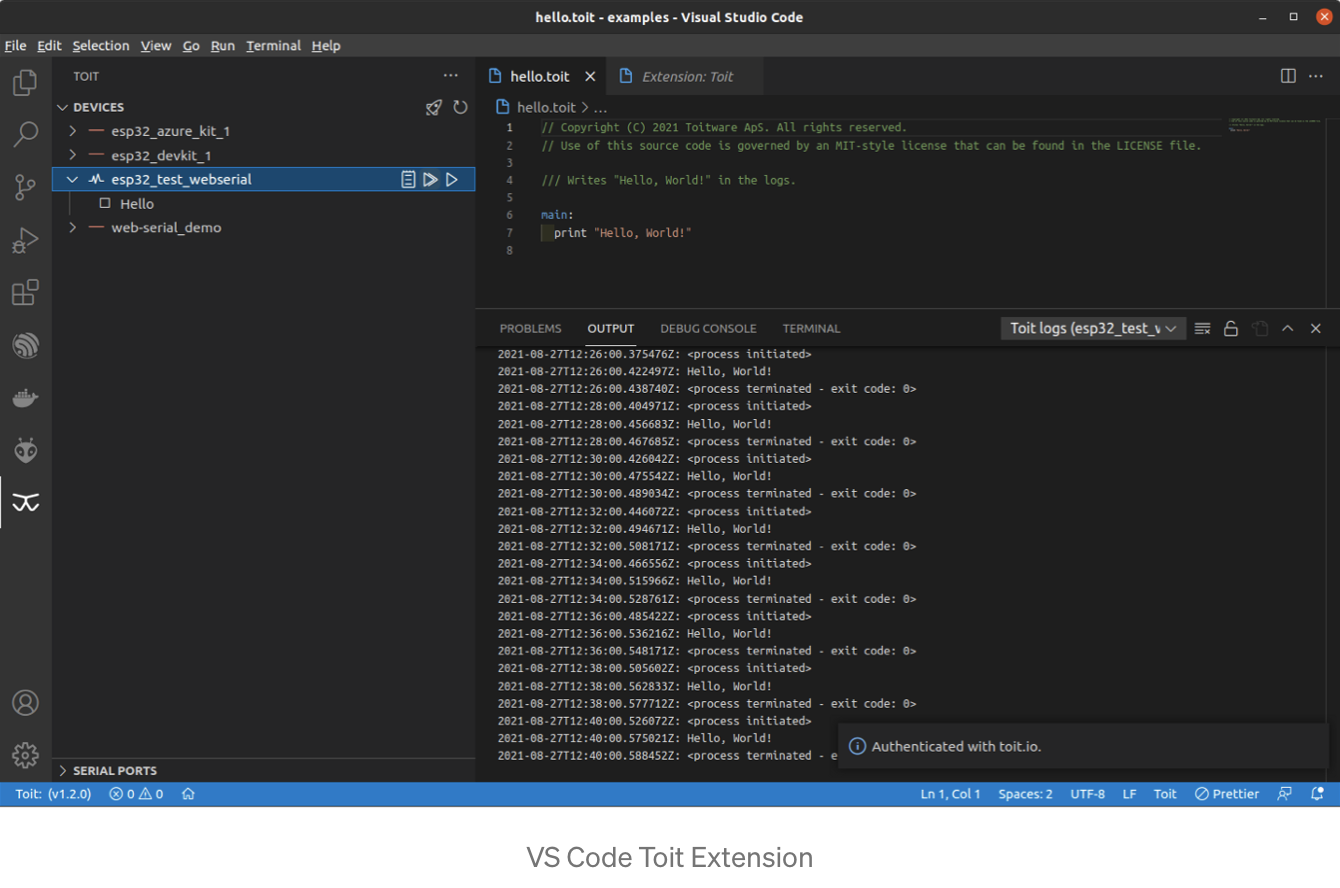Click the Toit language mode indicator

point(1165,794)
